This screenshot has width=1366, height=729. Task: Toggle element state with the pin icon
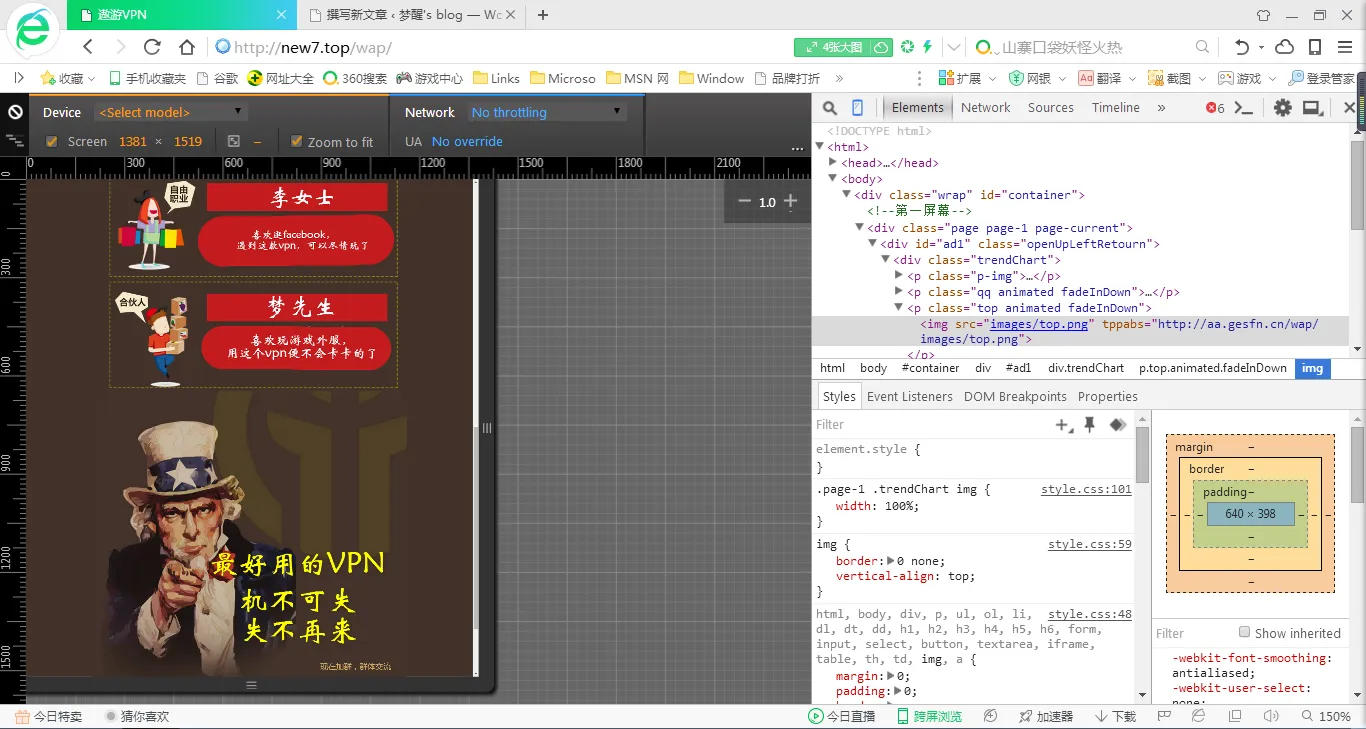click(x=1090, y=425)
